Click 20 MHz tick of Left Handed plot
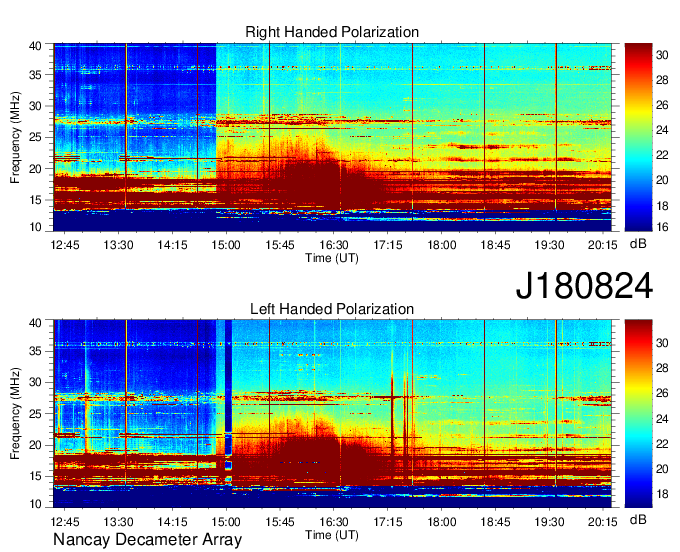Viewport: 680px width, 552px height. (35, 445)
